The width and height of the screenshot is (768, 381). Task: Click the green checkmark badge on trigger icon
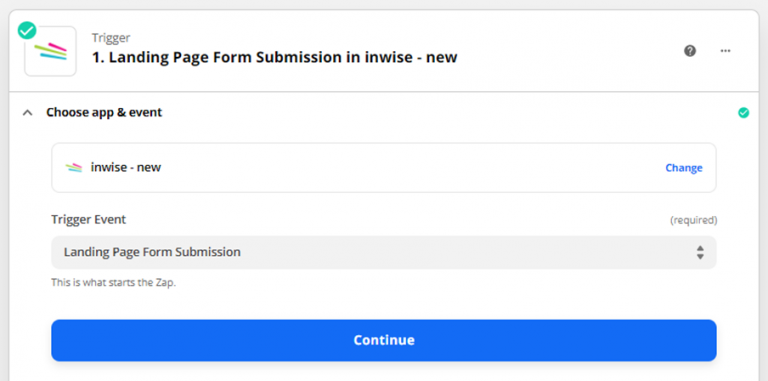point(27,30)
